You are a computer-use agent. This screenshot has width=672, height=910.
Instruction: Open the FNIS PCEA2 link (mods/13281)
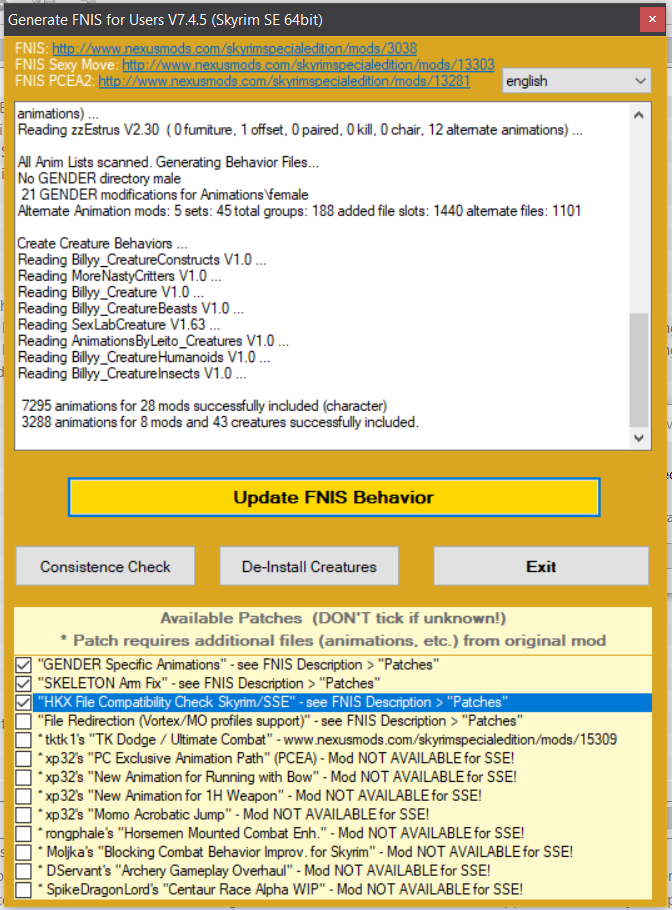(x=284, y=81)
